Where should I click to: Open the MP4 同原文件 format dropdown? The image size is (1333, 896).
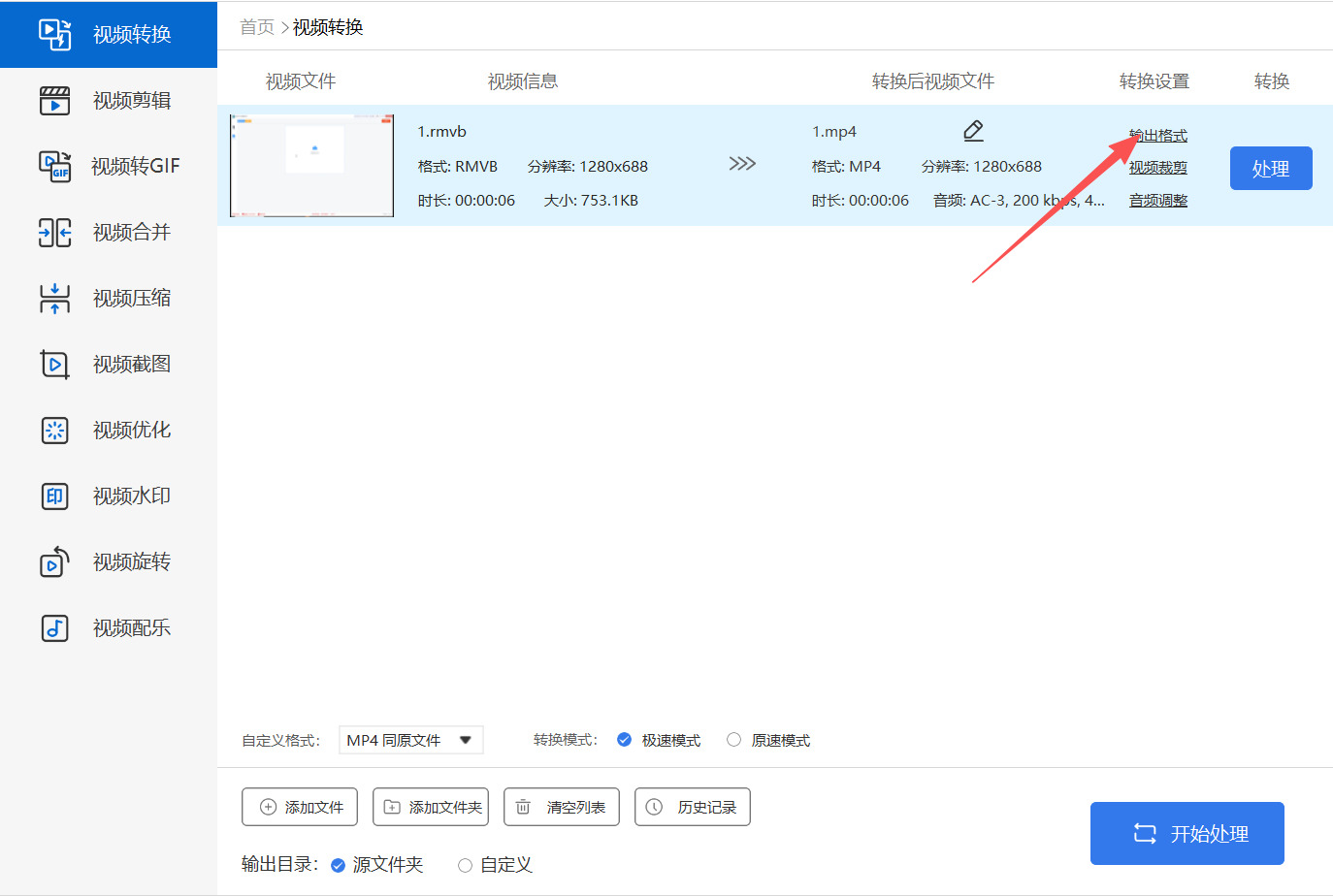click(410, 739)
